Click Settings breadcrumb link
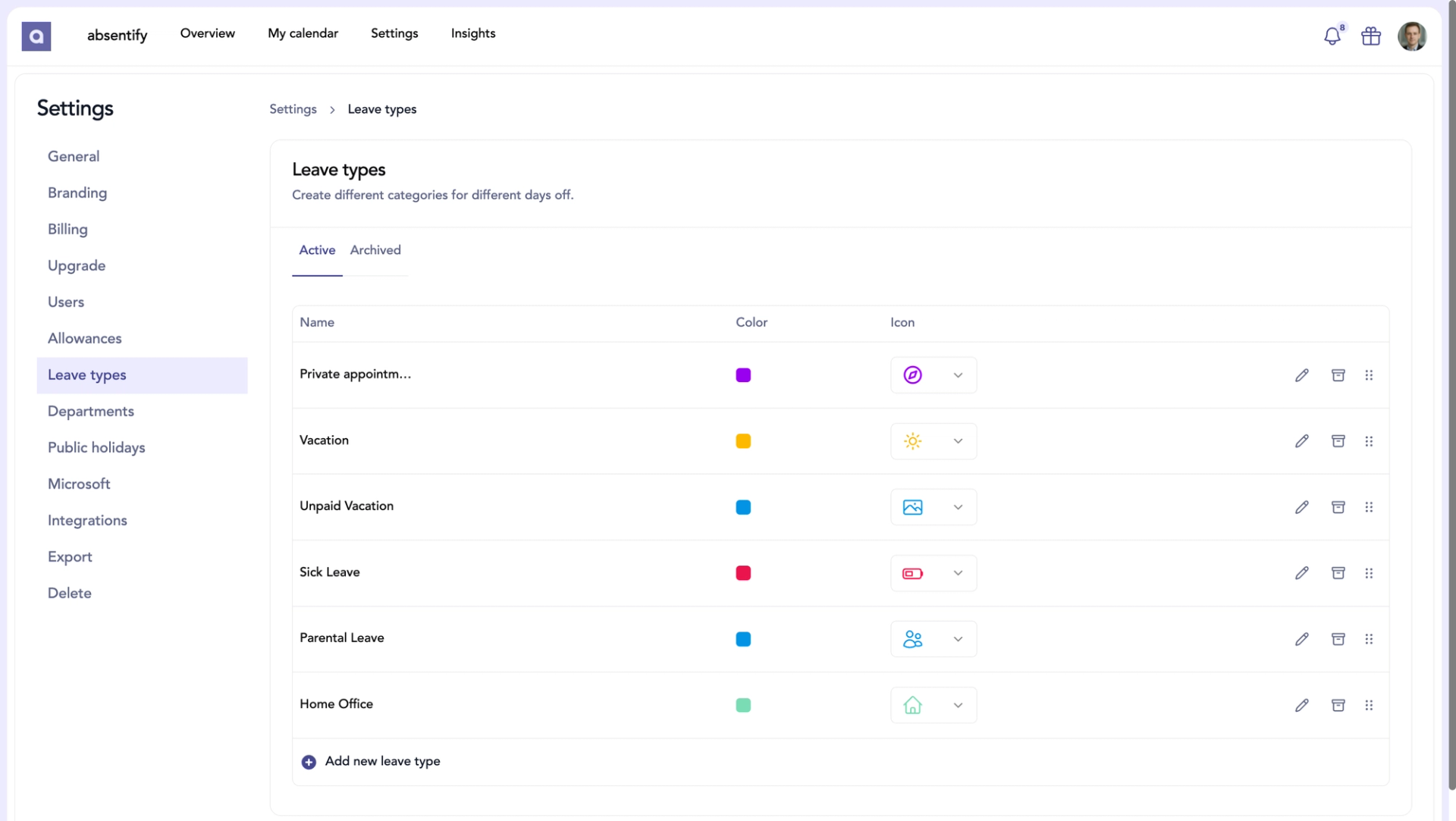 [293, 109]
